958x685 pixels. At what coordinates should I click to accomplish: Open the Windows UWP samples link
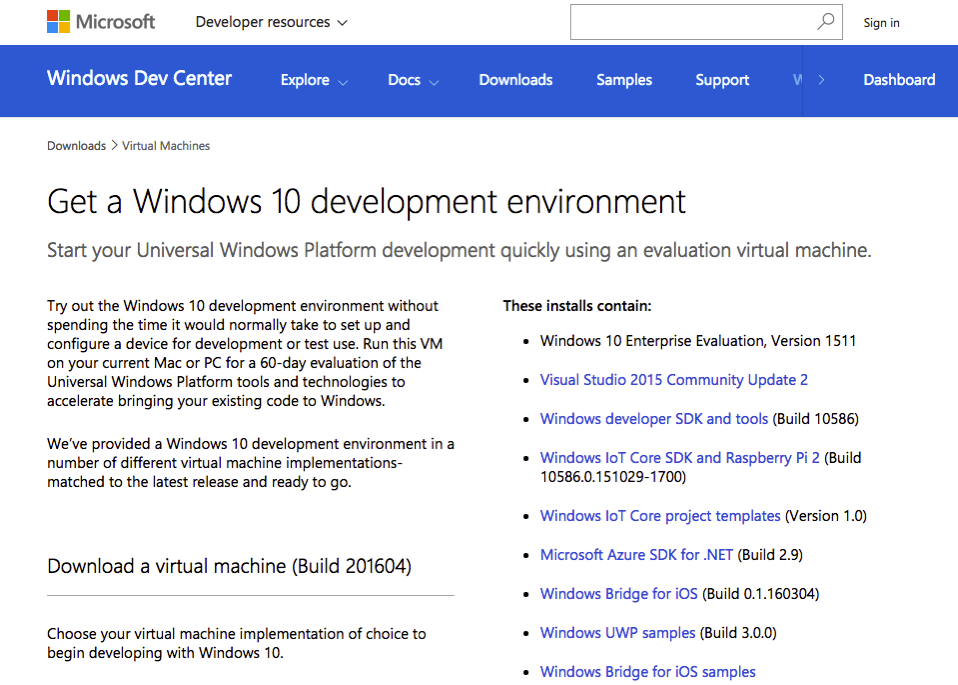(617, 633)
